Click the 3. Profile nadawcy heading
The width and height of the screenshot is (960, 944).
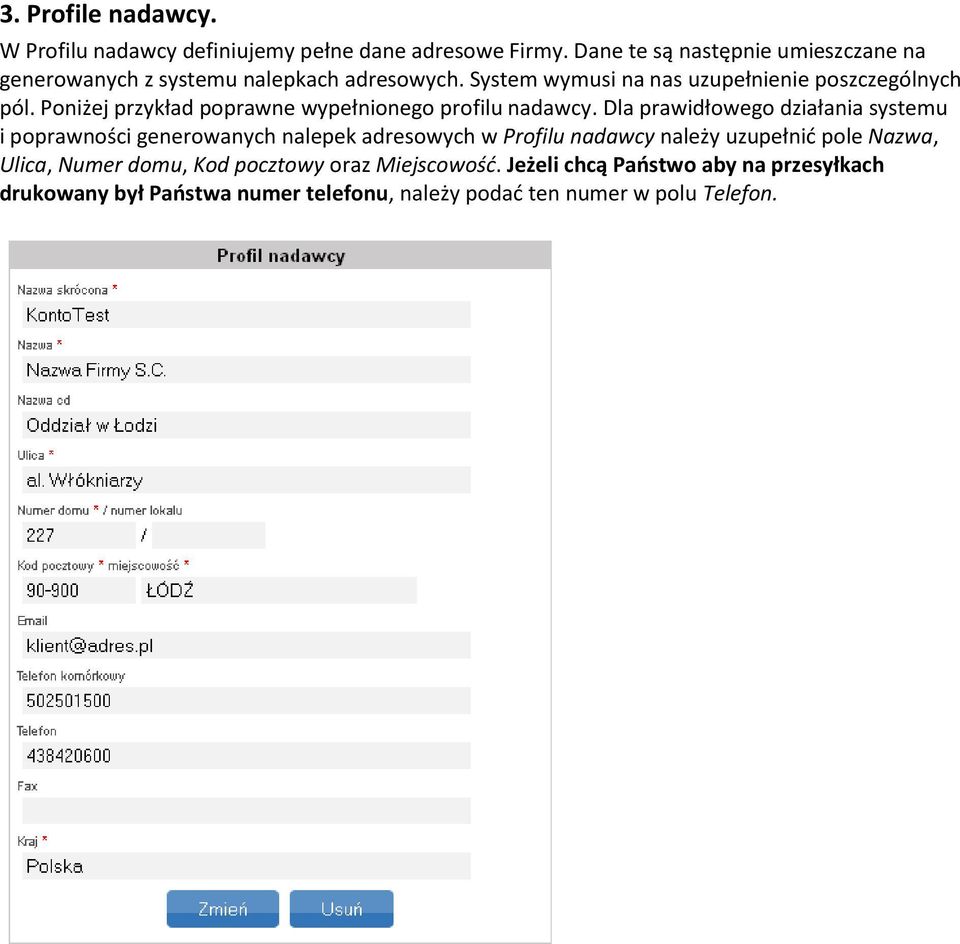click(108, 15)
